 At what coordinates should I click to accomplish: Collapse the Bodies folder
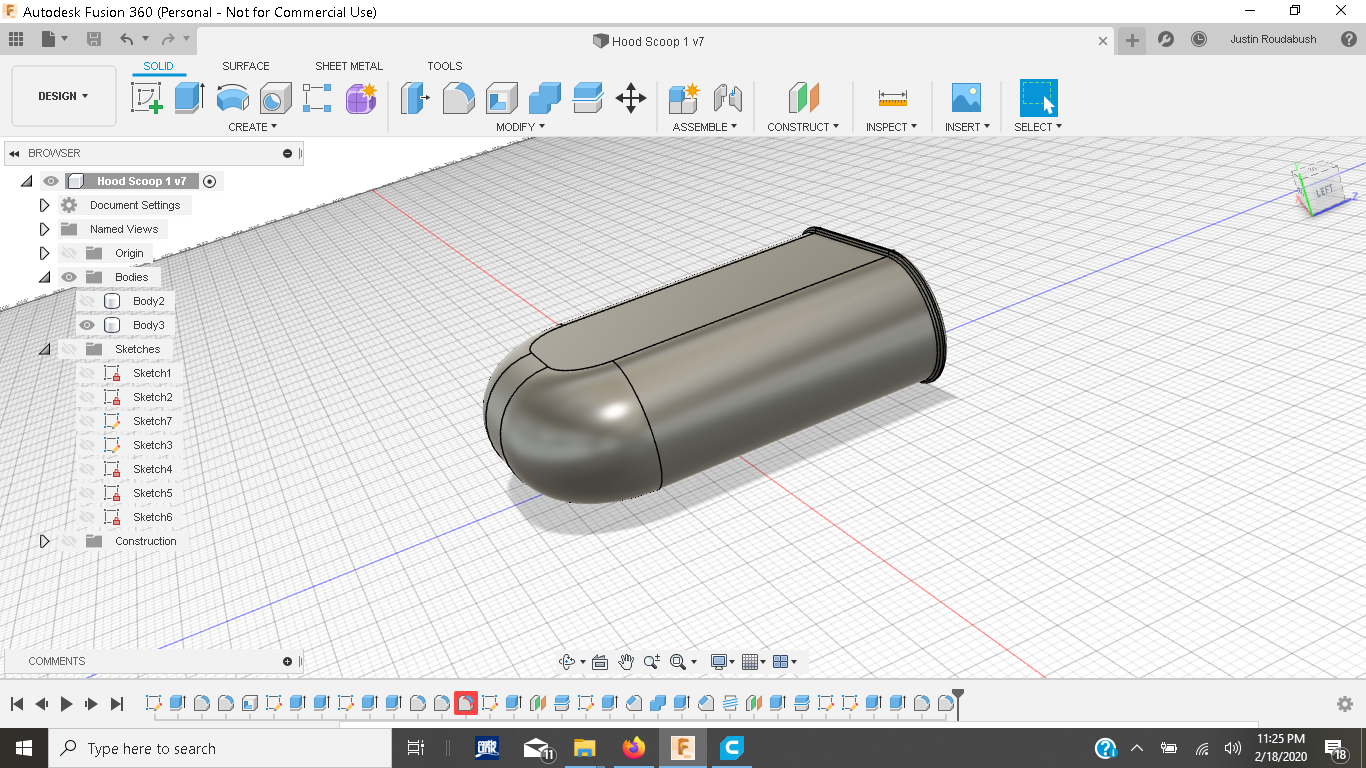(44, 277)
